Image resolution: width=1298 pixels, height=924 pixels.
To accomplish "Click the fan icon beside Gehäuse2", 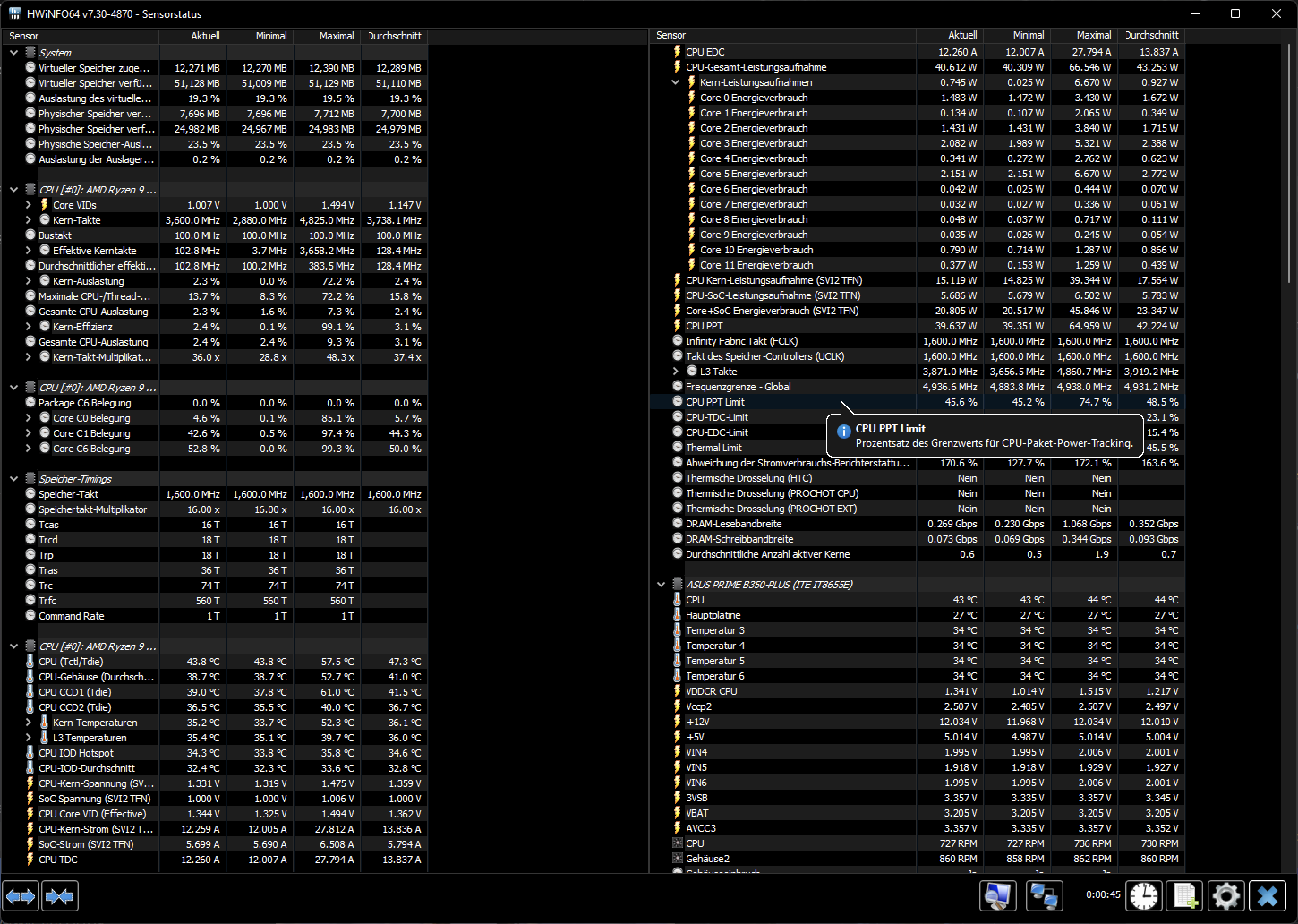I will click(x=678, y=859).
